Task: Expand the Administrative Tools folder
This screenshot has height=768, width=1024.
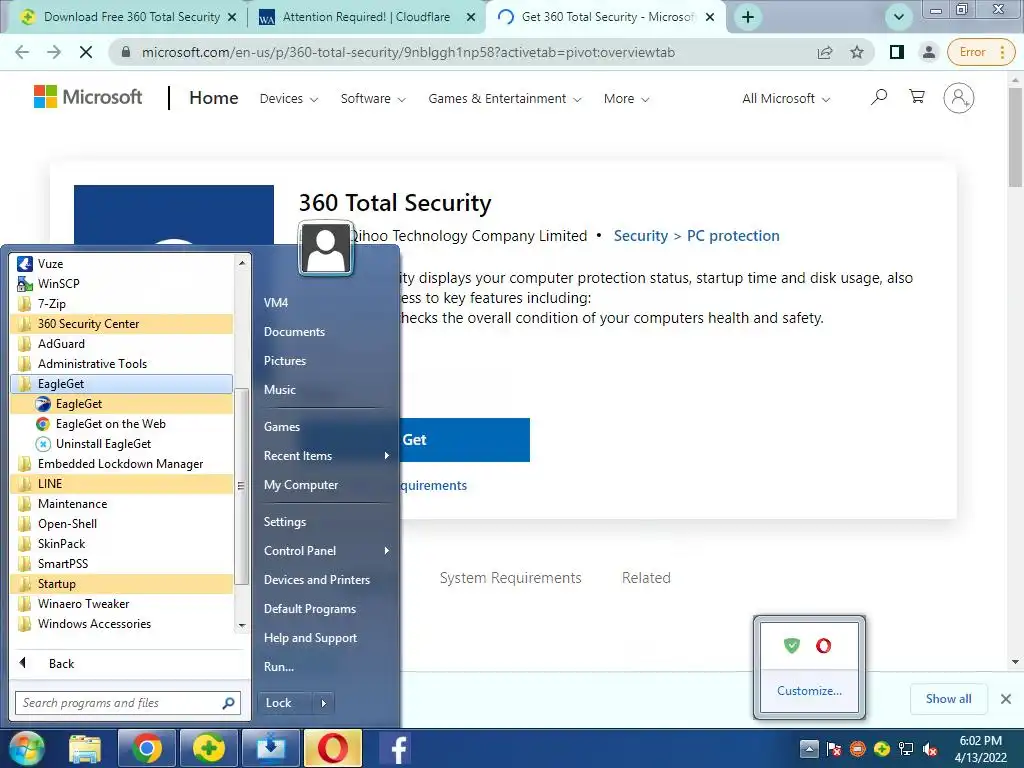Action: pyautogui.click(x=121, y=364)
